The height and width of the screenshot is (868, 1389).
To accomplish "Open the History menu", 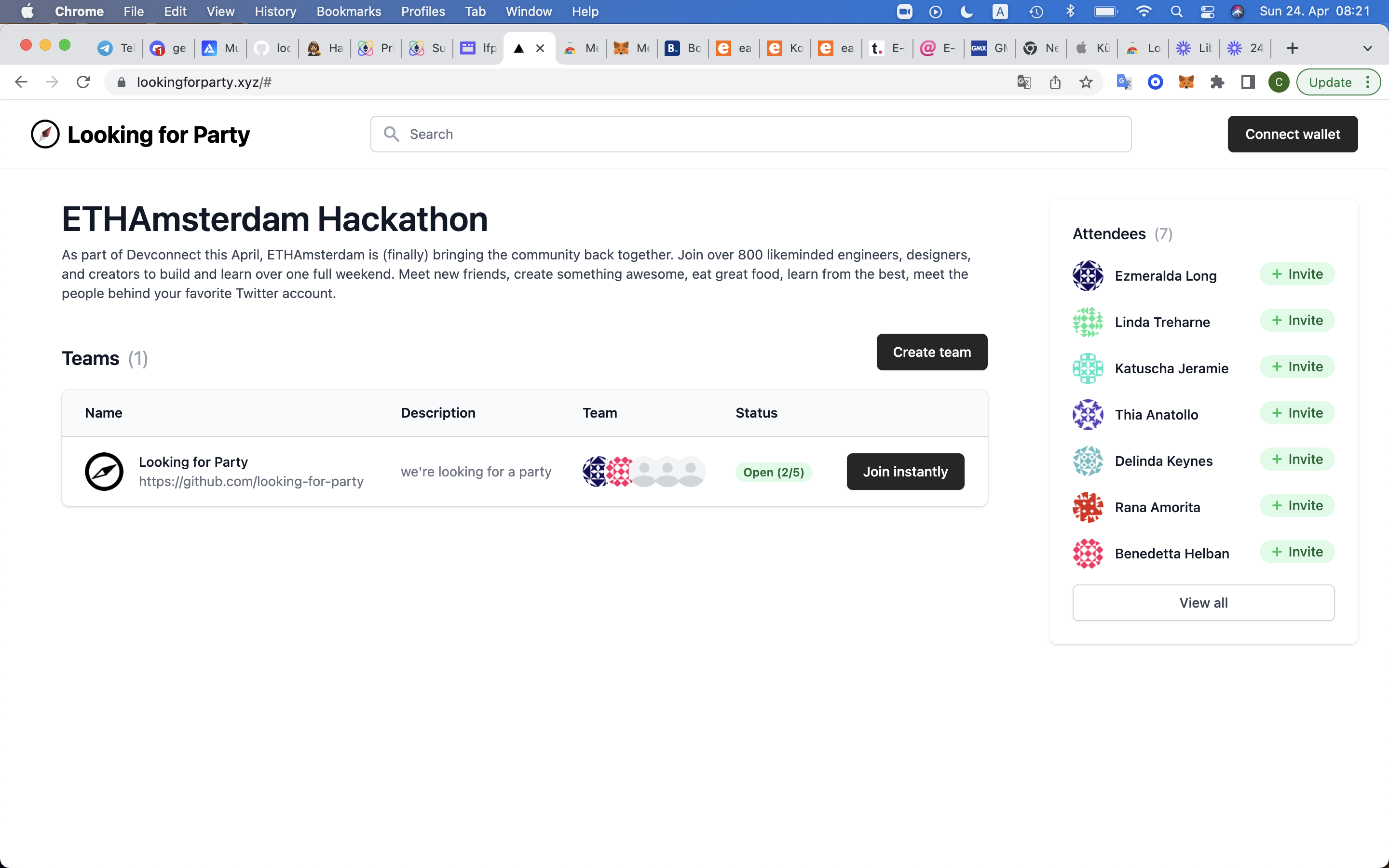I will point(275,12).
